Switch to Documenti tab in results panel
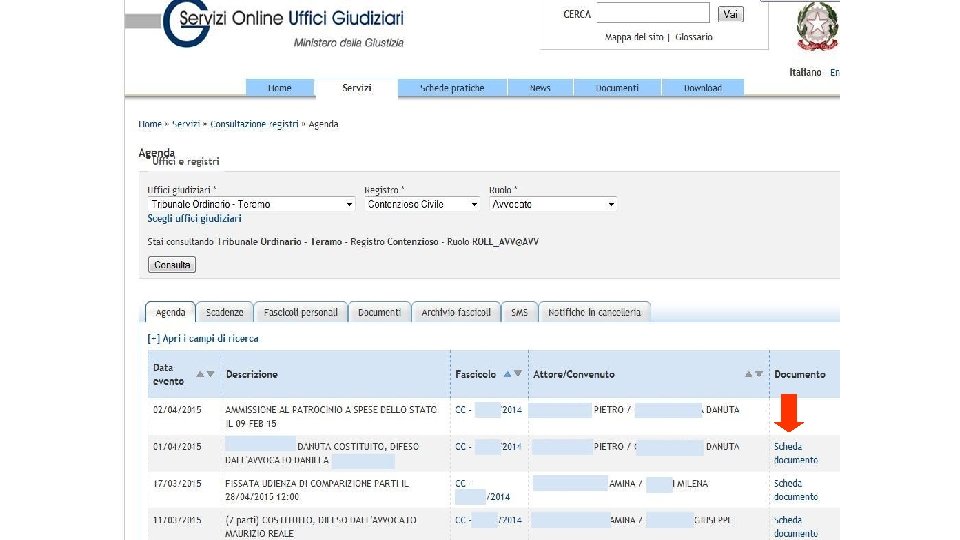This screenshot has height=540, width=960. [380, 312]
